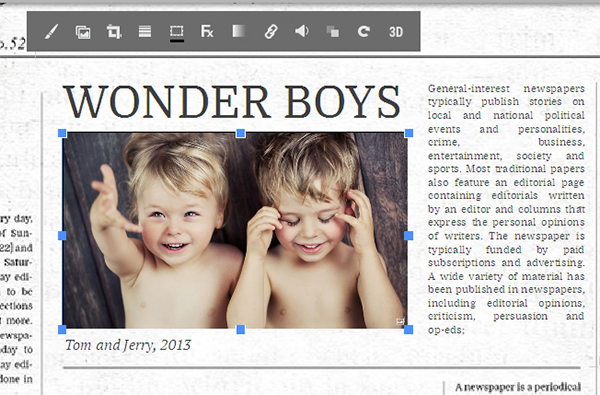Open the replace image tool
Image resolution: width=600 pixels, height=395 pixels.
coord(83,32)
